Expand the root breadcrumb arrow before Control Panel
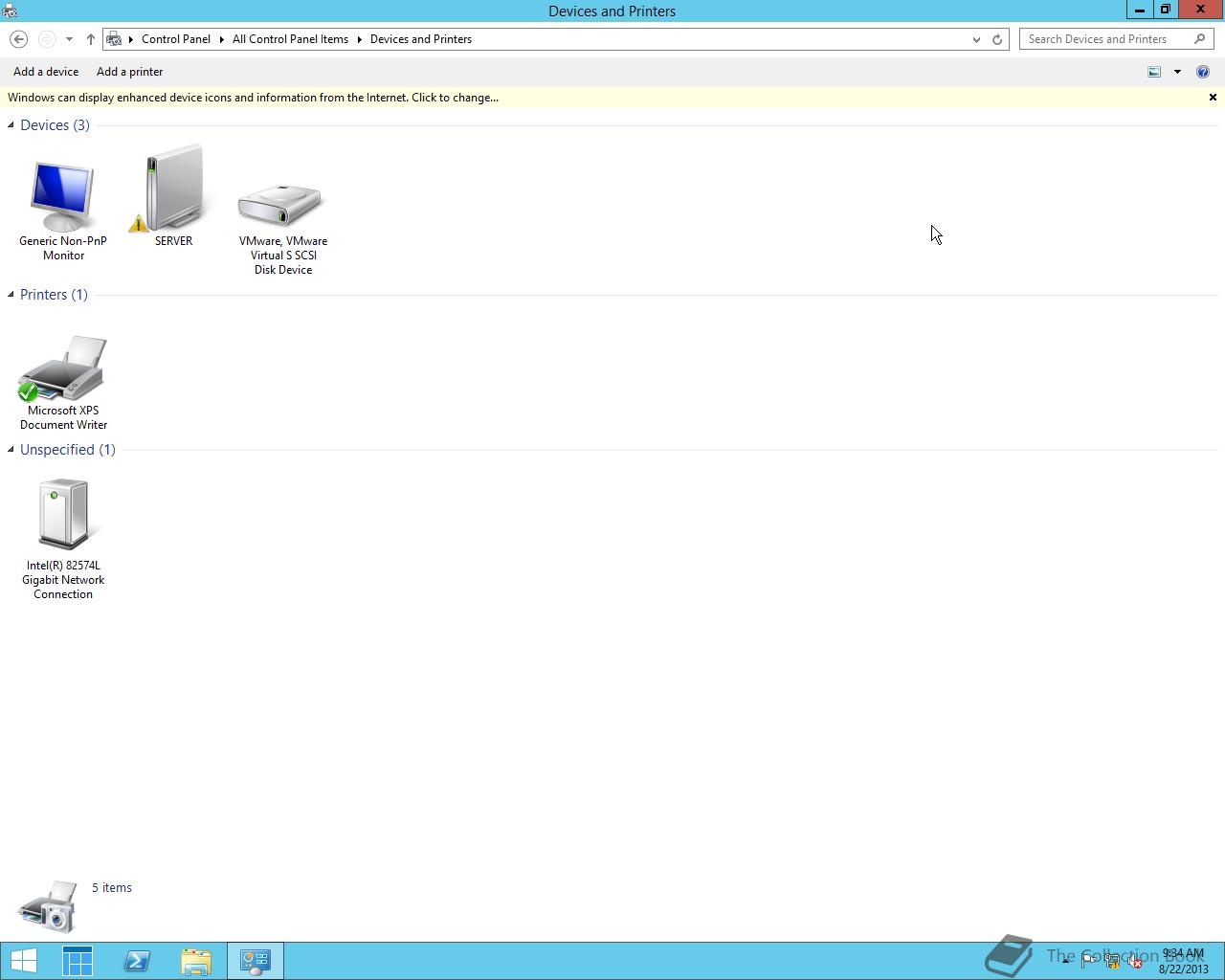This screenshot has width=1225, height=980. pos(131,39)
